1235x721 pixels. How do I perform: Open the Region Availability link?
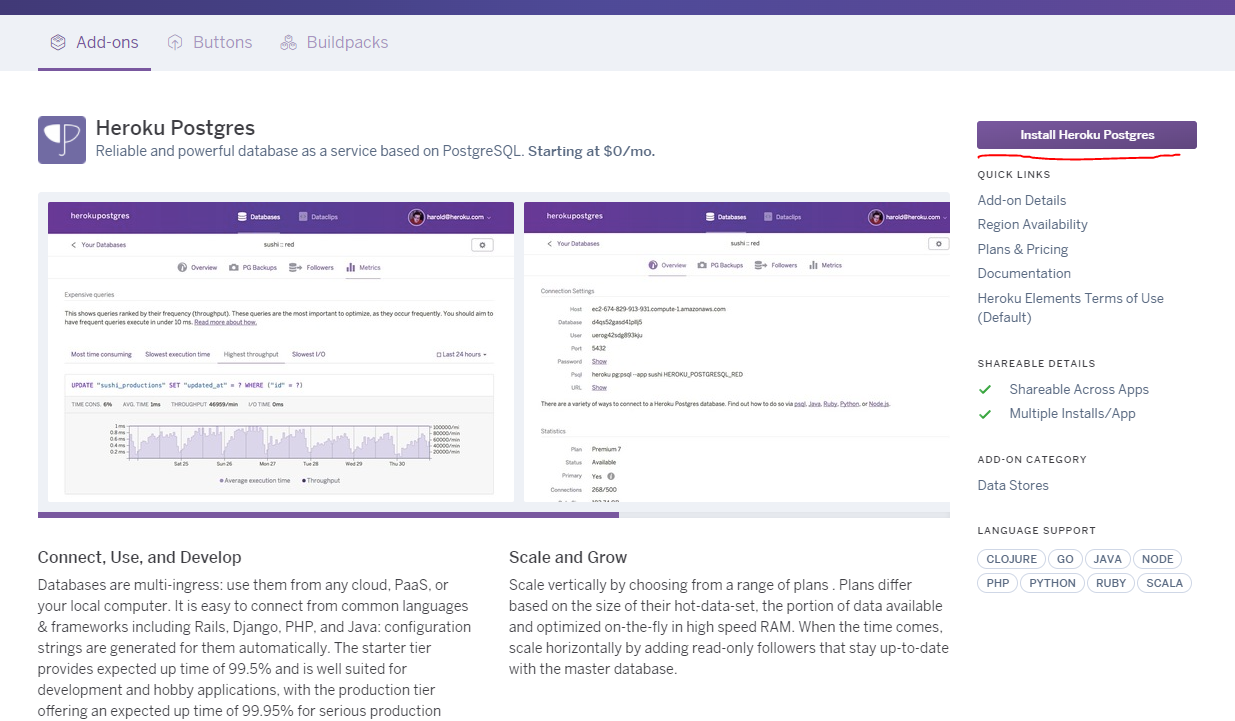click(x=1032, y=224)
